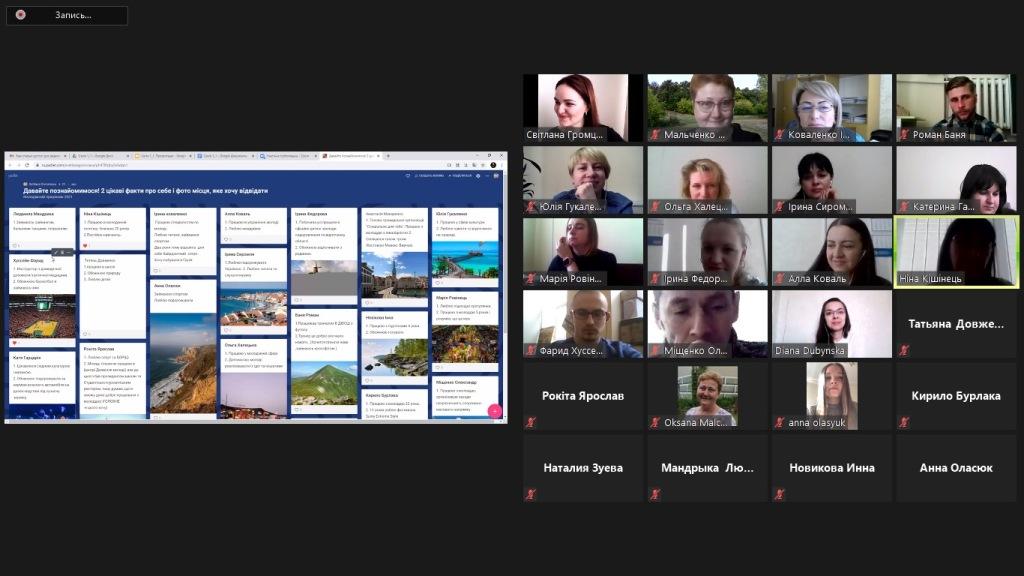Open the three-dot menu in Padlet header
The height and width of the screenshot is (576, 1024).
(x=487, y=176)
